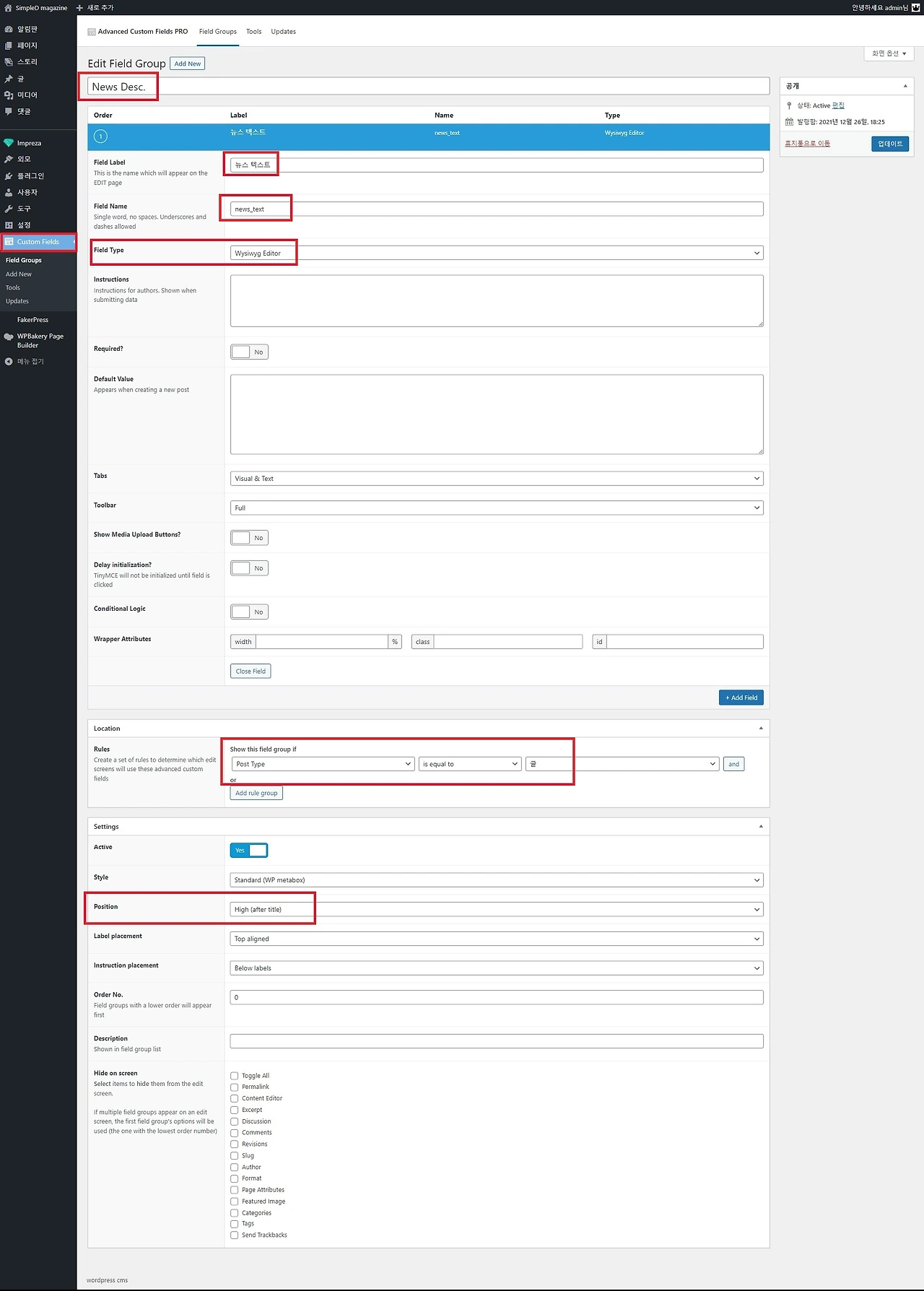Click the Field Name input with news_text
The image size is (924, 1291).
tap(497, 209)
